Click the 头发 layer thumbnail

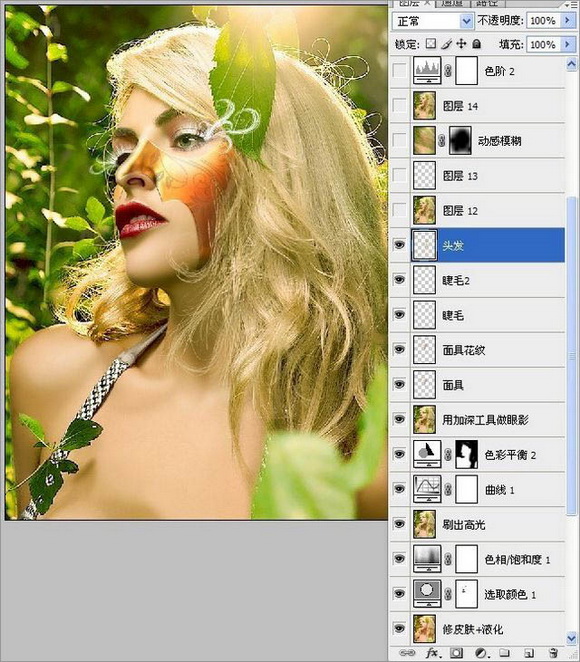click(x=424, y=245)
